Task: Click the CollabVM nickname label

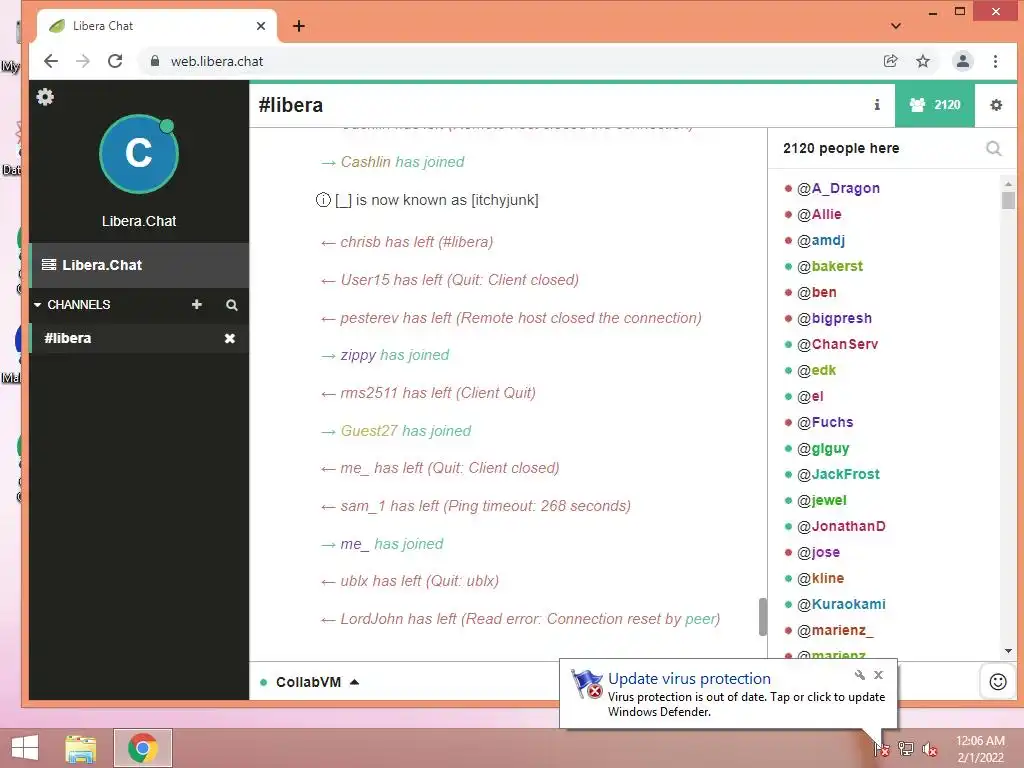Action: (308, 682)
